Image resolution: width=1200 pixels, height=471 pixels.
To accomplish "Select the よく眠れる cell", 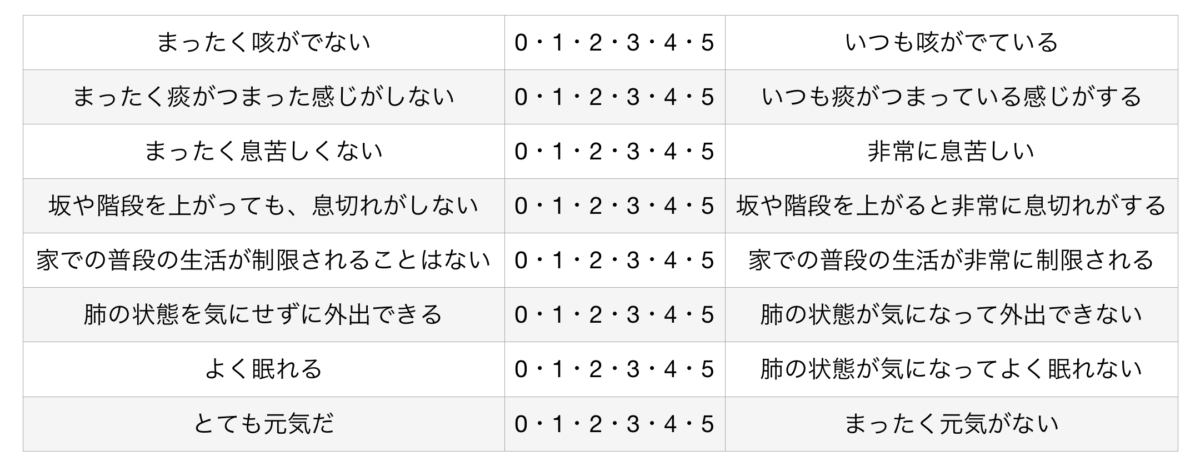I will coord(264,370).
